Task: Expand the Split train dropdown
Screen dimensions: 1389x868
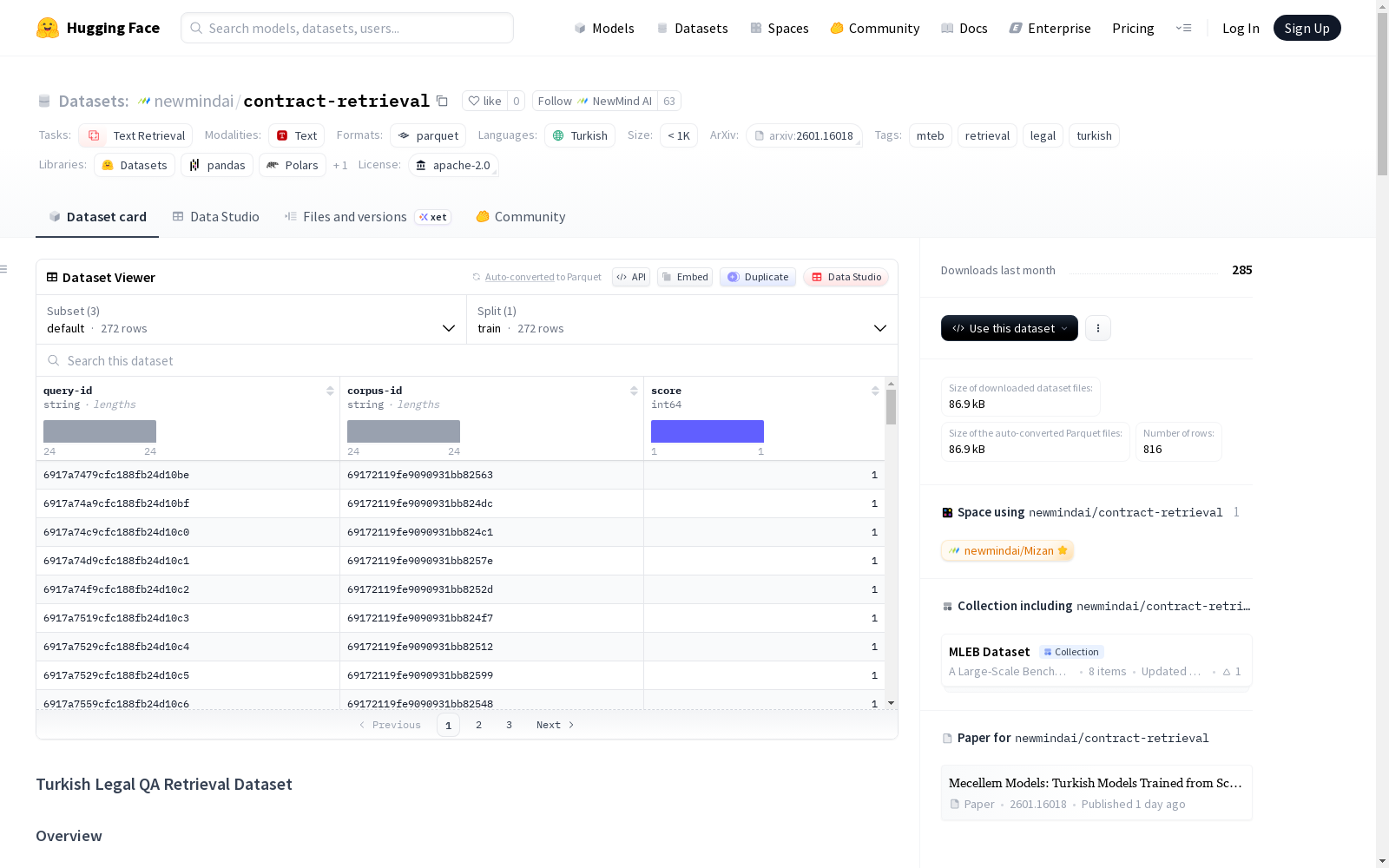Action: pyautogui.click(x=682, y=319)
